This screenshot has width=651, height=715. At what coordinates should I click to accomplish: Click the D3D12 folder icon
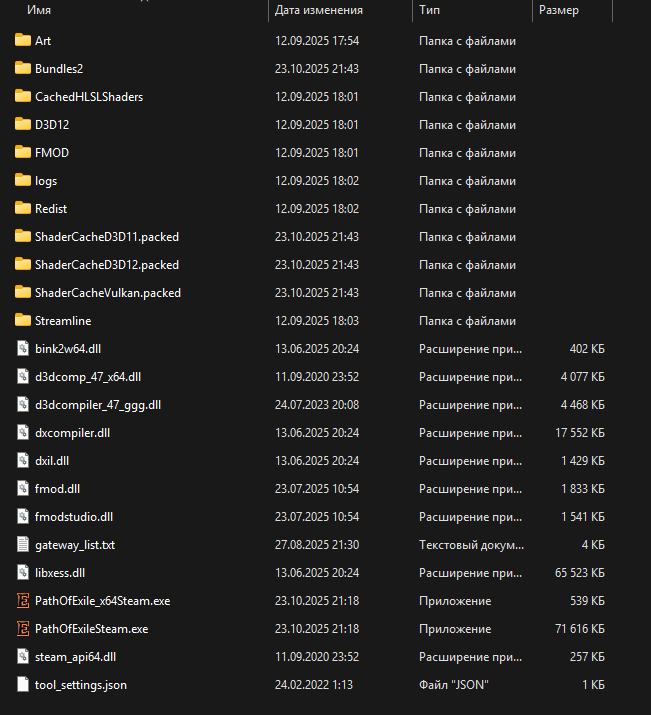click(x=23, y=124)
